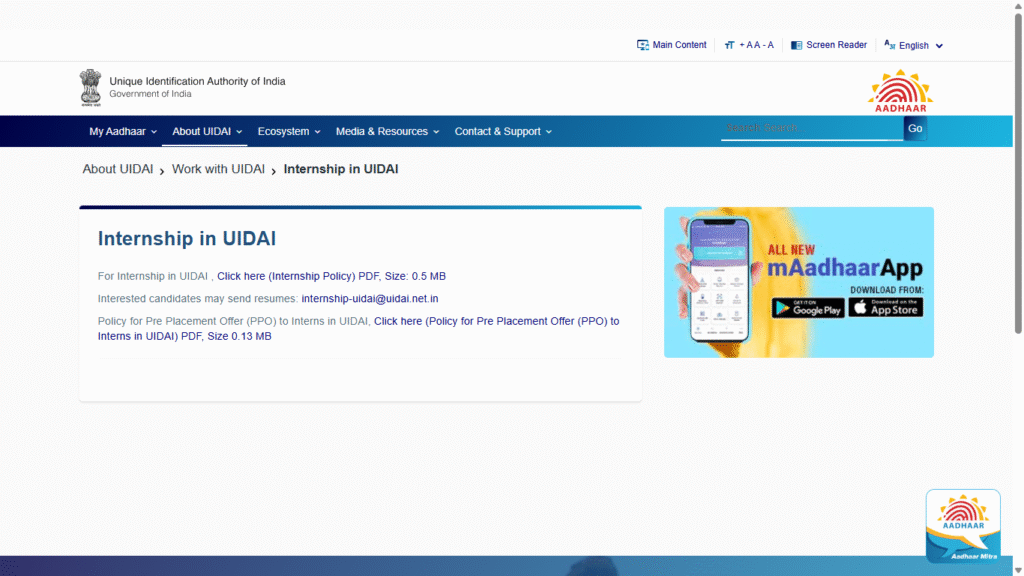Click the +A A -A font size control
This screenshot has height=576, width=1024.
(756, 45)
